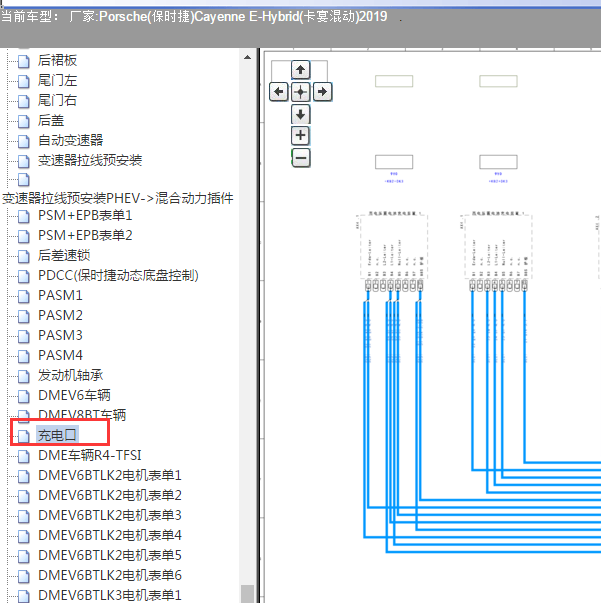Pan the diagram down with the arrow button
This screenshot has height=603, width=601.
(300, 114)
